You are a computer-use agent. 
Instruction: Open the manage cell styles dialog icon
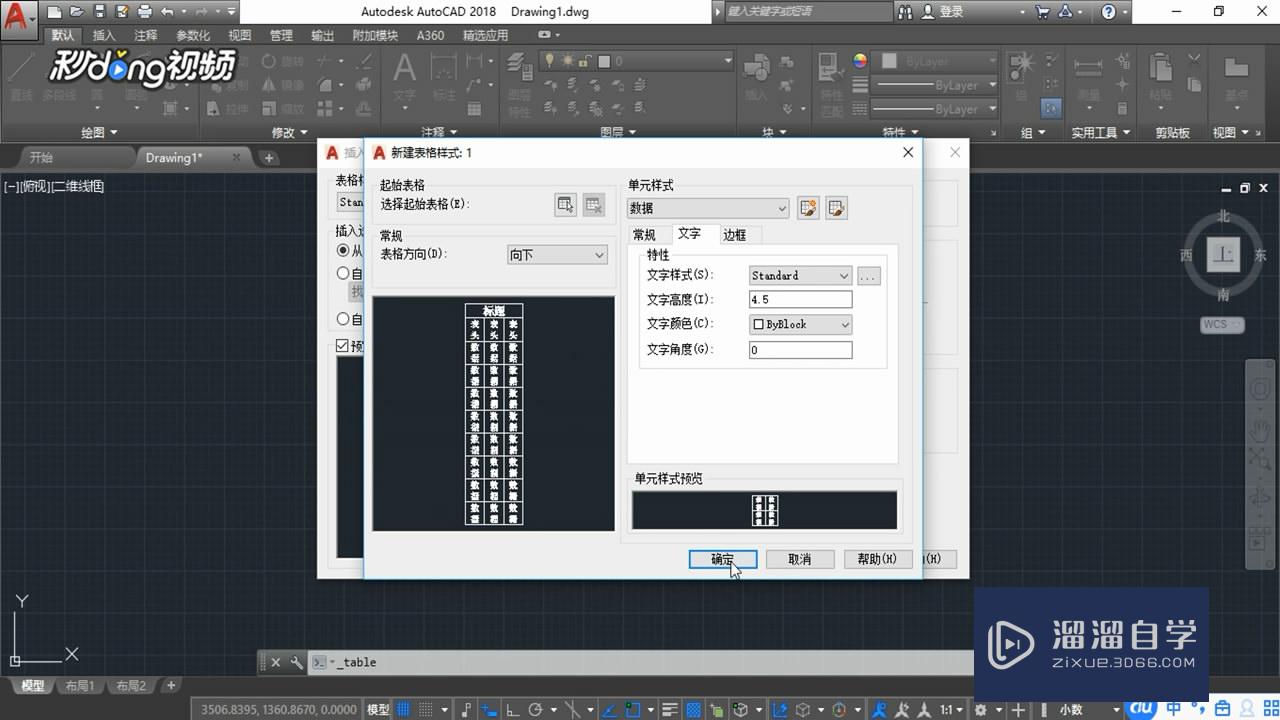click(x=836, y=208)
